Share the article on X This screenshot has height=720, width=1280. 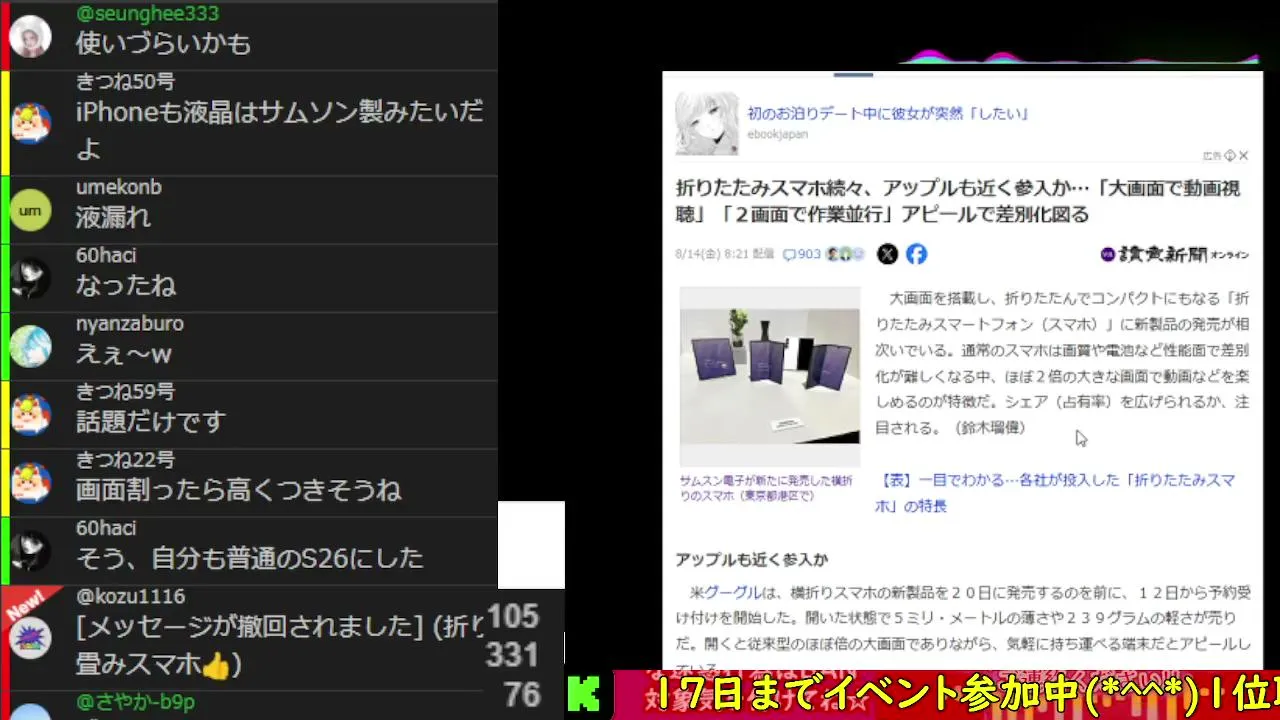[887, 254]
